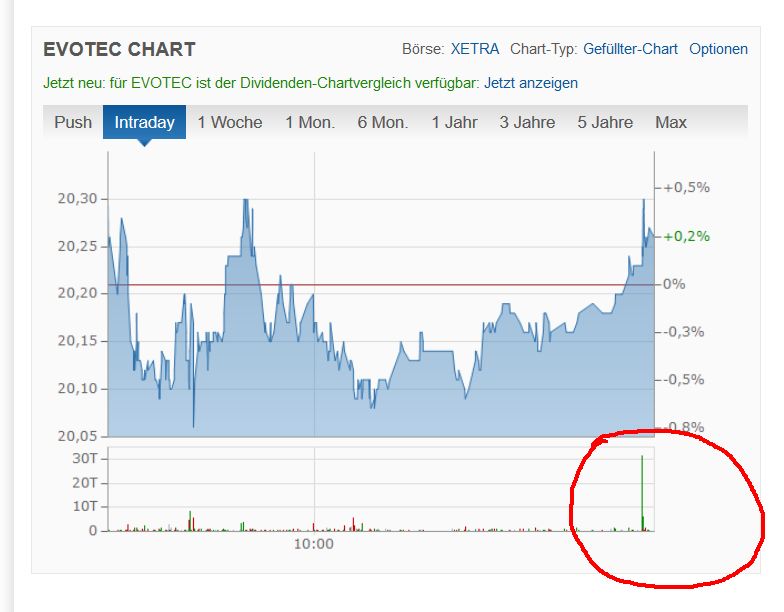Click the tall green volume spike bar
Screen dimensions: 784x612
[x=642, y=490]
